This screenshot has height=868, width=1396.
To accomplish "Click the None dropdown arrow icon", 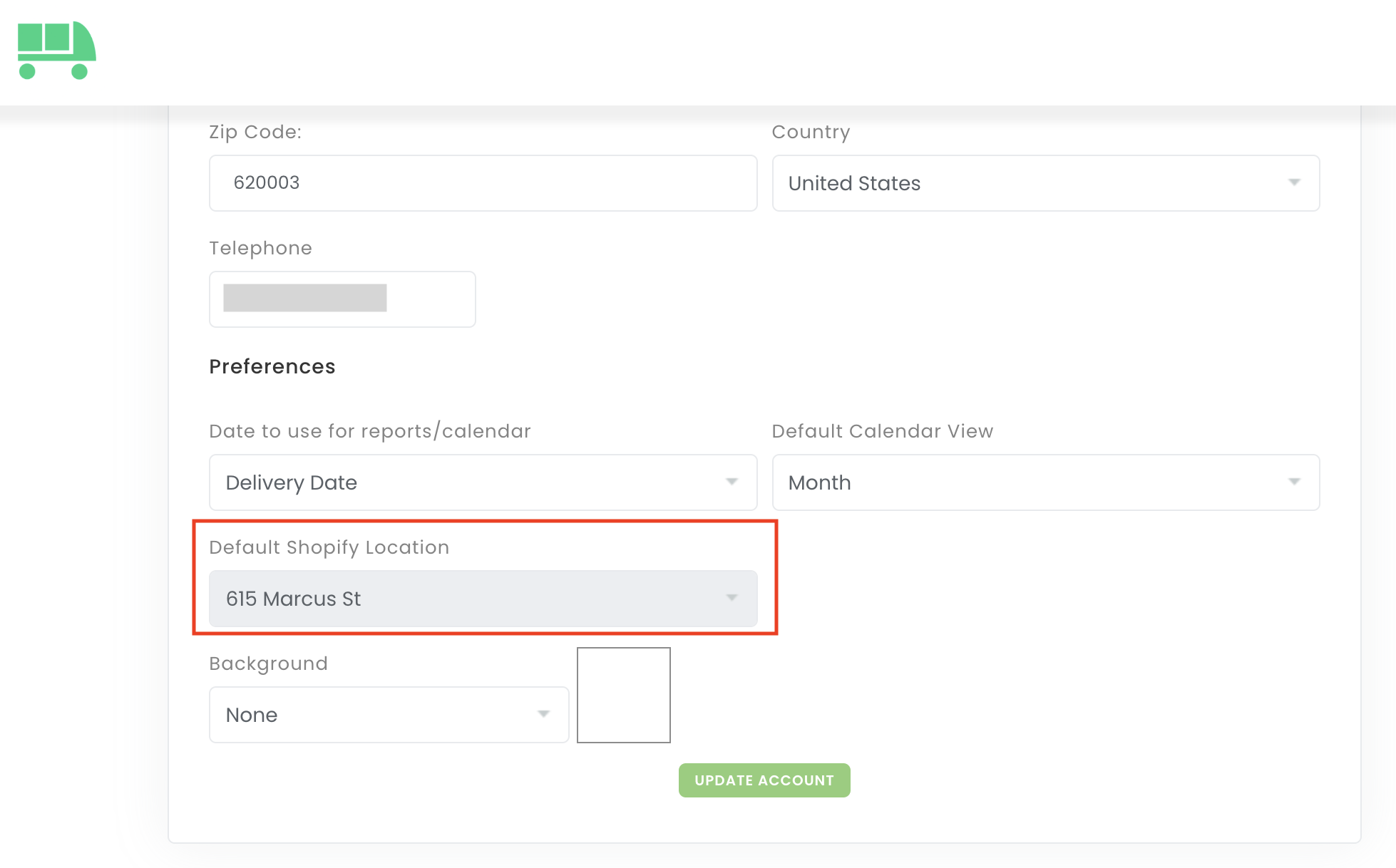I will point(543,713).
